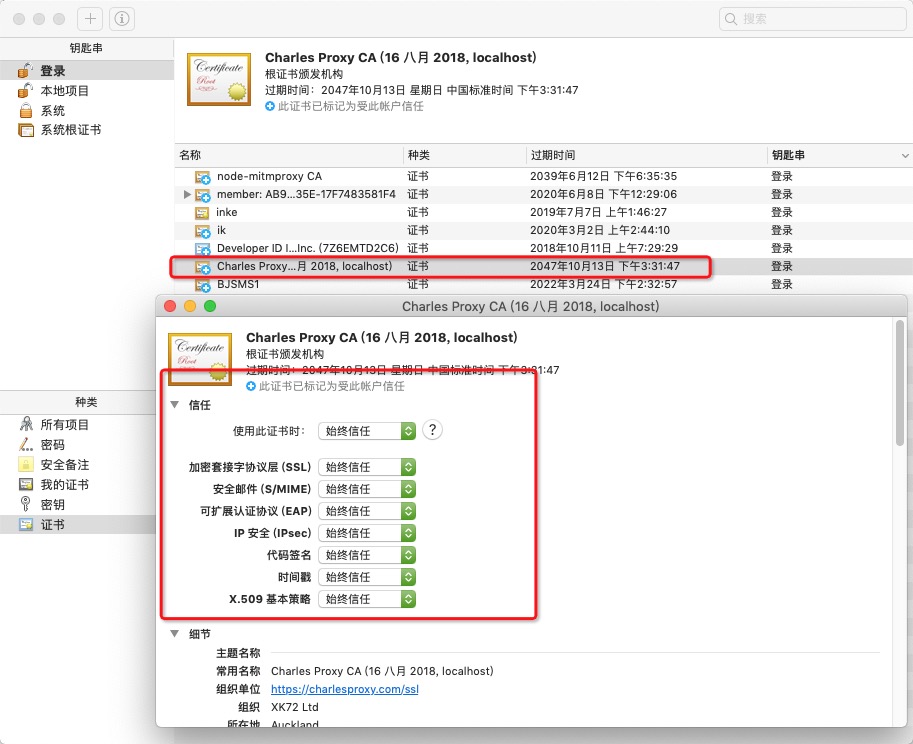Click the 系统 closed-lock icon
Viewport: 913px width, 744px height.
click(26, 110)
